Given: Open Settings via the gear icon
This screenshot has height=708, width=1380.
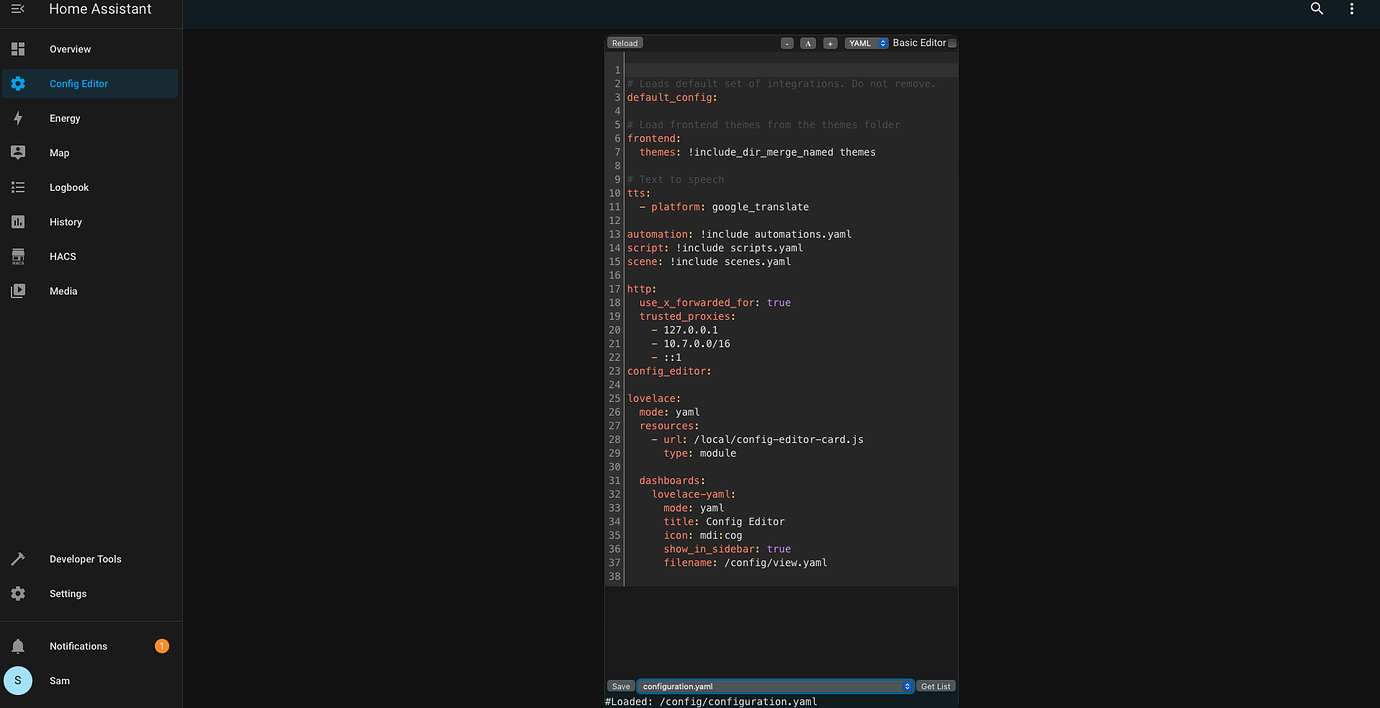Looking at the screenshot, I should click(18, 593).
